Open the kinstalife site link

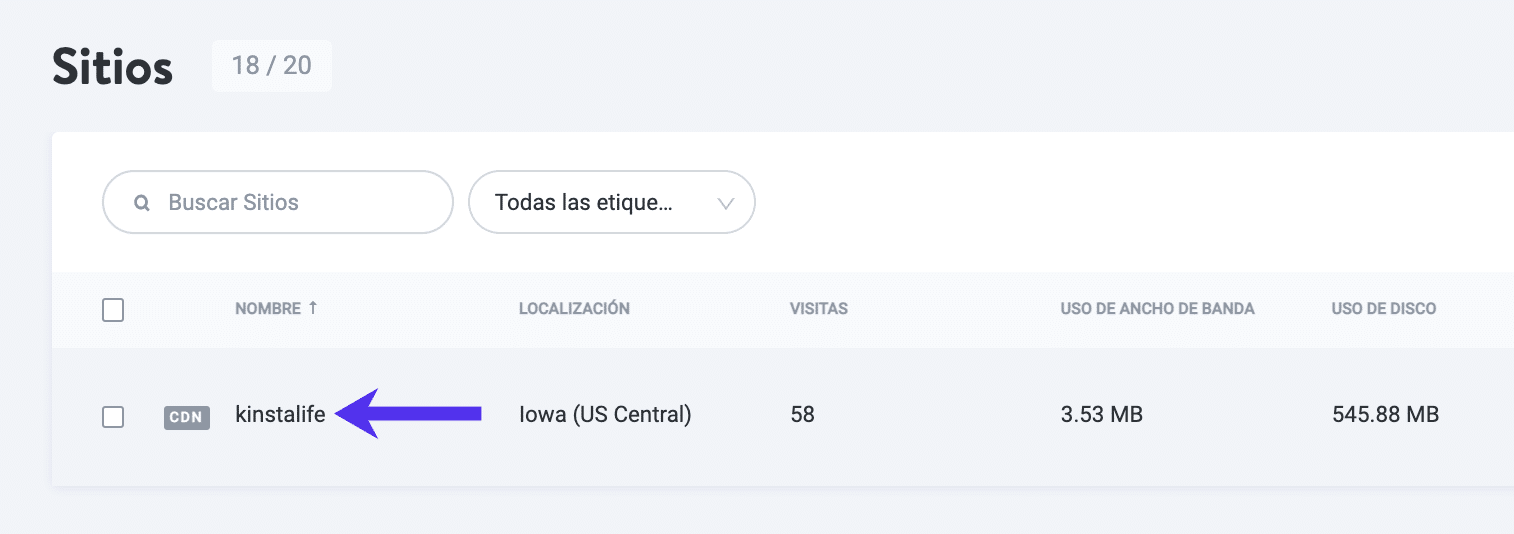click(x=280, y=414)
